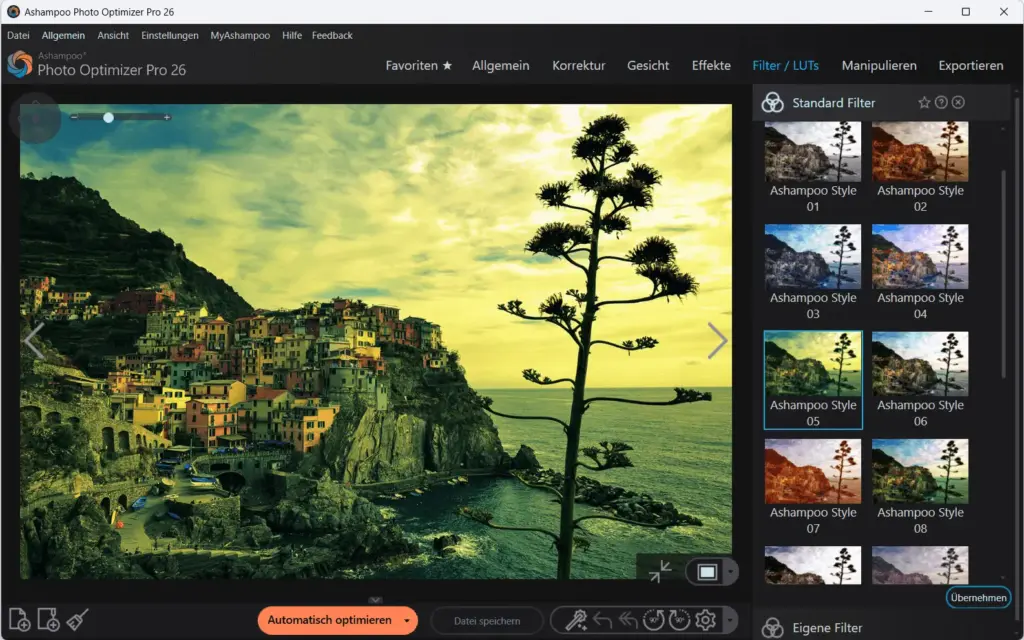Click the undo-all double arrow icon
The height and width of the screenshot is (640, 1024).
[628, 620]
